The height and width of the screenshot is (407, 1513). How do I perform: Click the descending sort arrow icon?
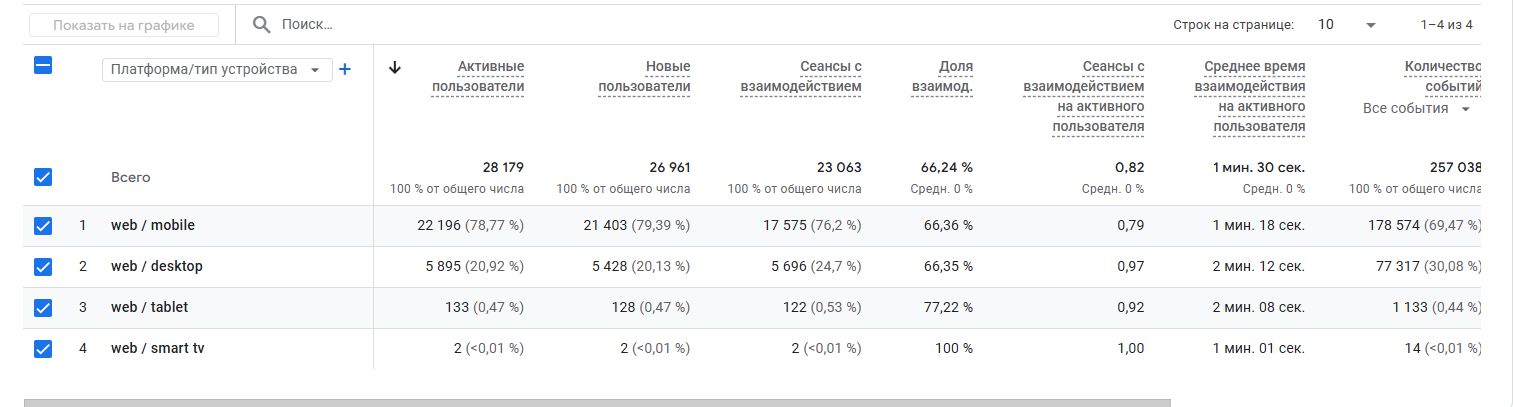click(395, 67)
